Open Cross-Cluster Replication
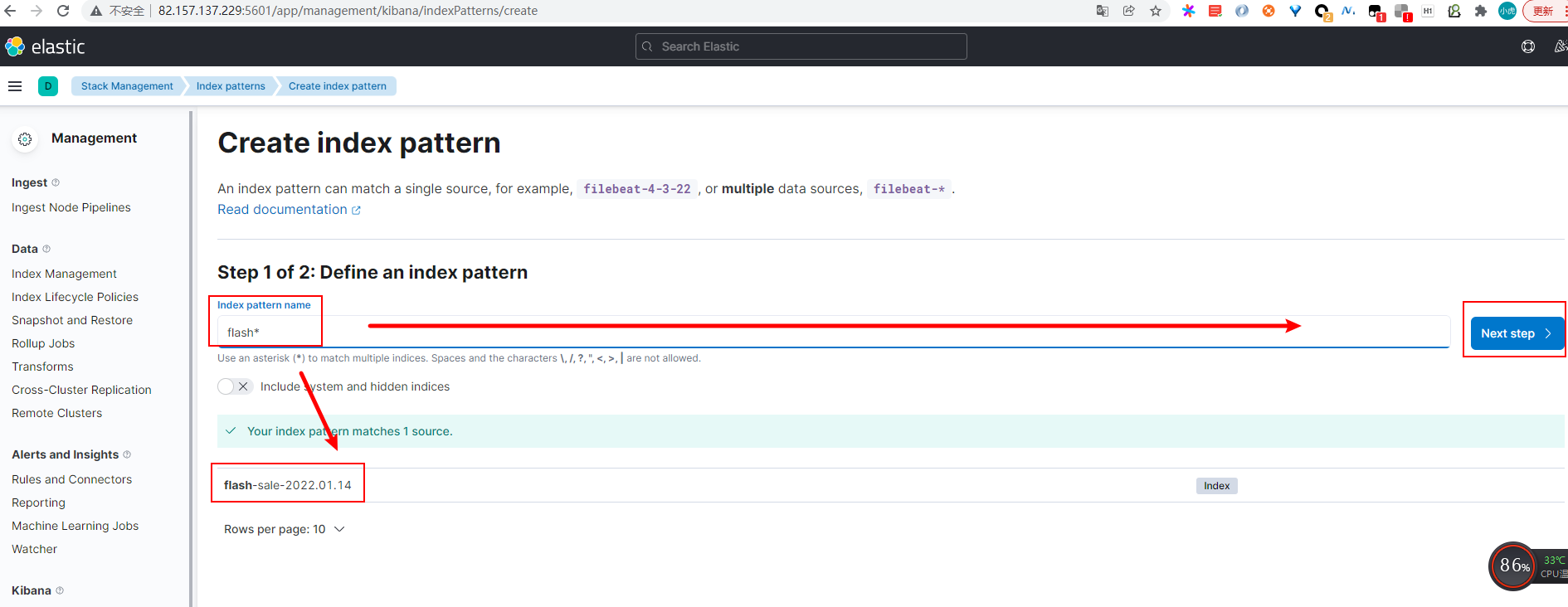This screenshot has height=607, width=1568. [81, 390]
